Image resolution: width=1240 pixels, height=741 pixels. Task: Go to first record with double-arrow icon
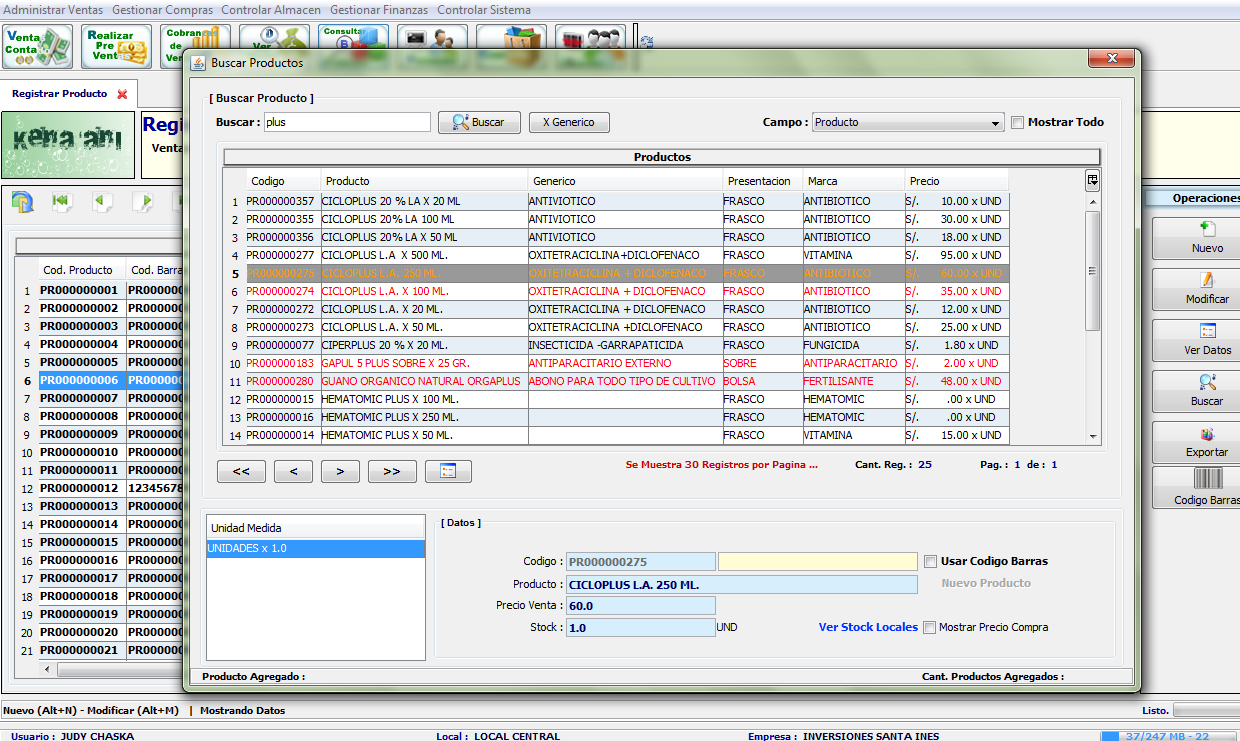[61, 203]
